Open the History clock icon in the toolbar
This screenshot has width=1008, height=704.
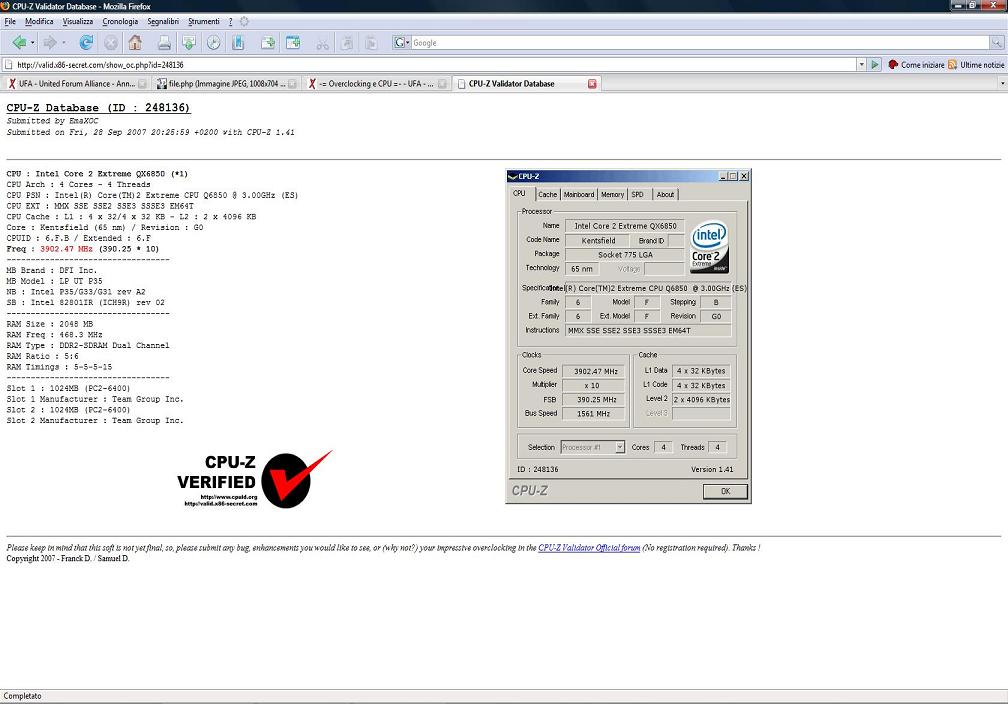click(213, 42)
